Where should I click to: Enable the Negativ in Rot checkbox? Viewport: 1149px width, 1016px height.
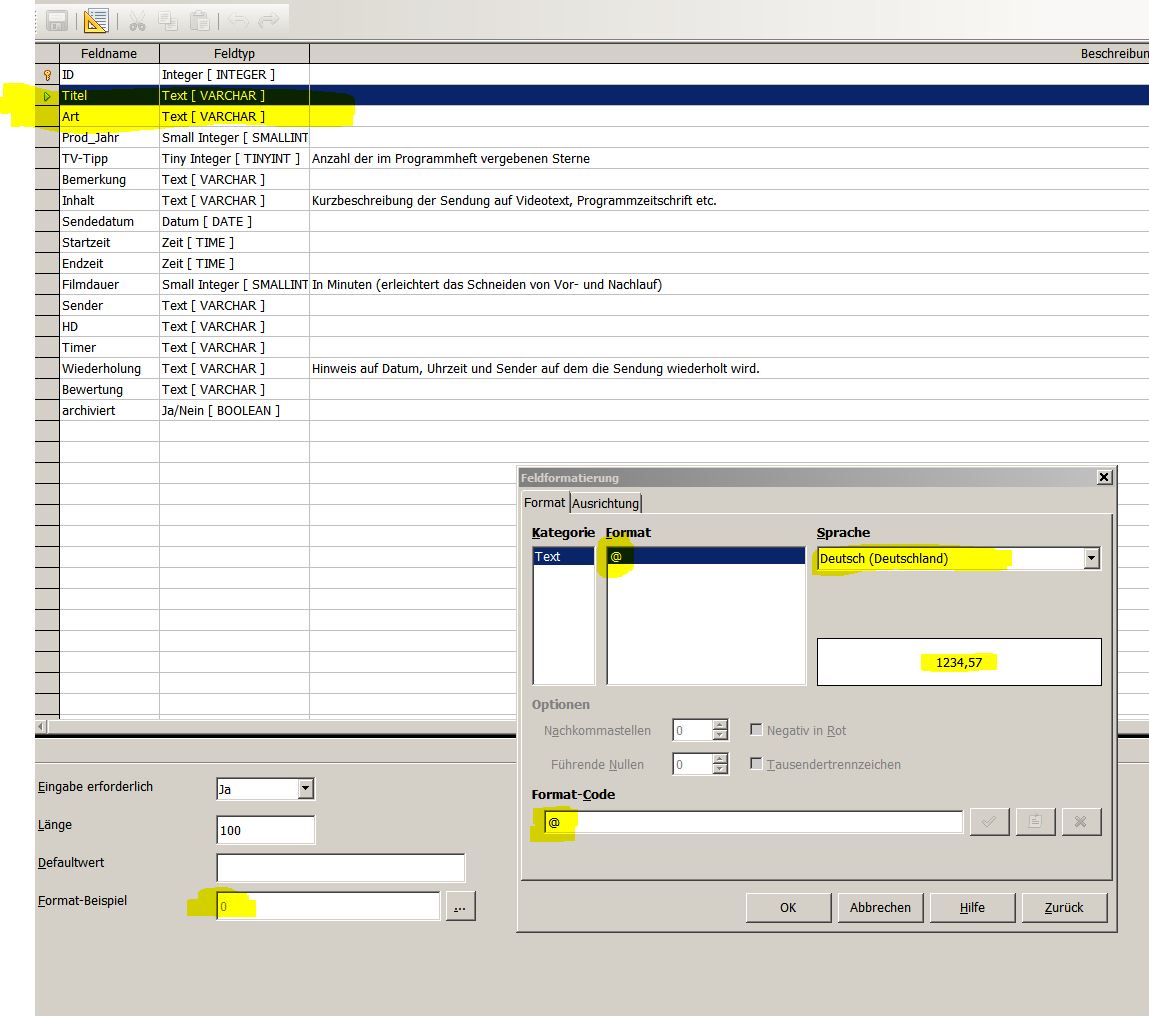click(x=756, y=729)
